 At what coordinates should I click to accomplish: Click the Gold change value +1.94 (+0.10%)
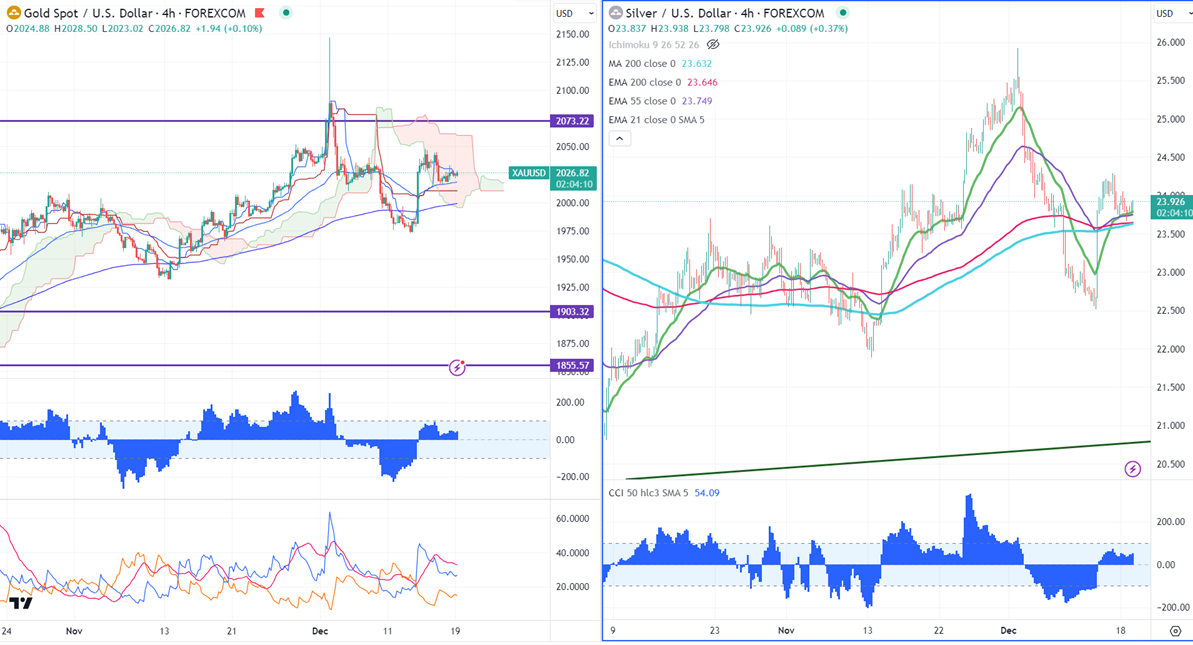228,29
